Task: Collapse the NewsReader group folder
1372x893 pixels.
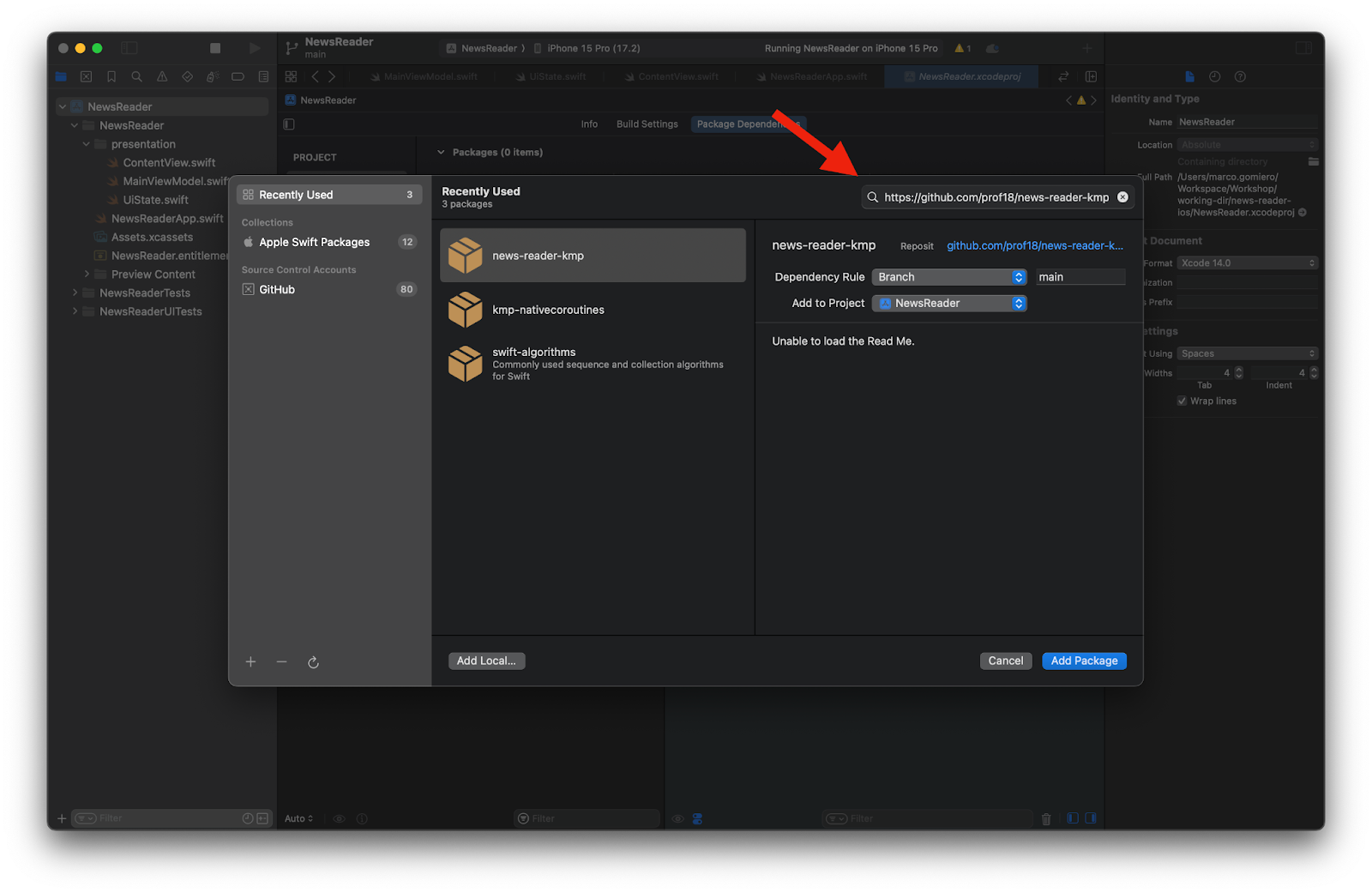Action: 75,125
